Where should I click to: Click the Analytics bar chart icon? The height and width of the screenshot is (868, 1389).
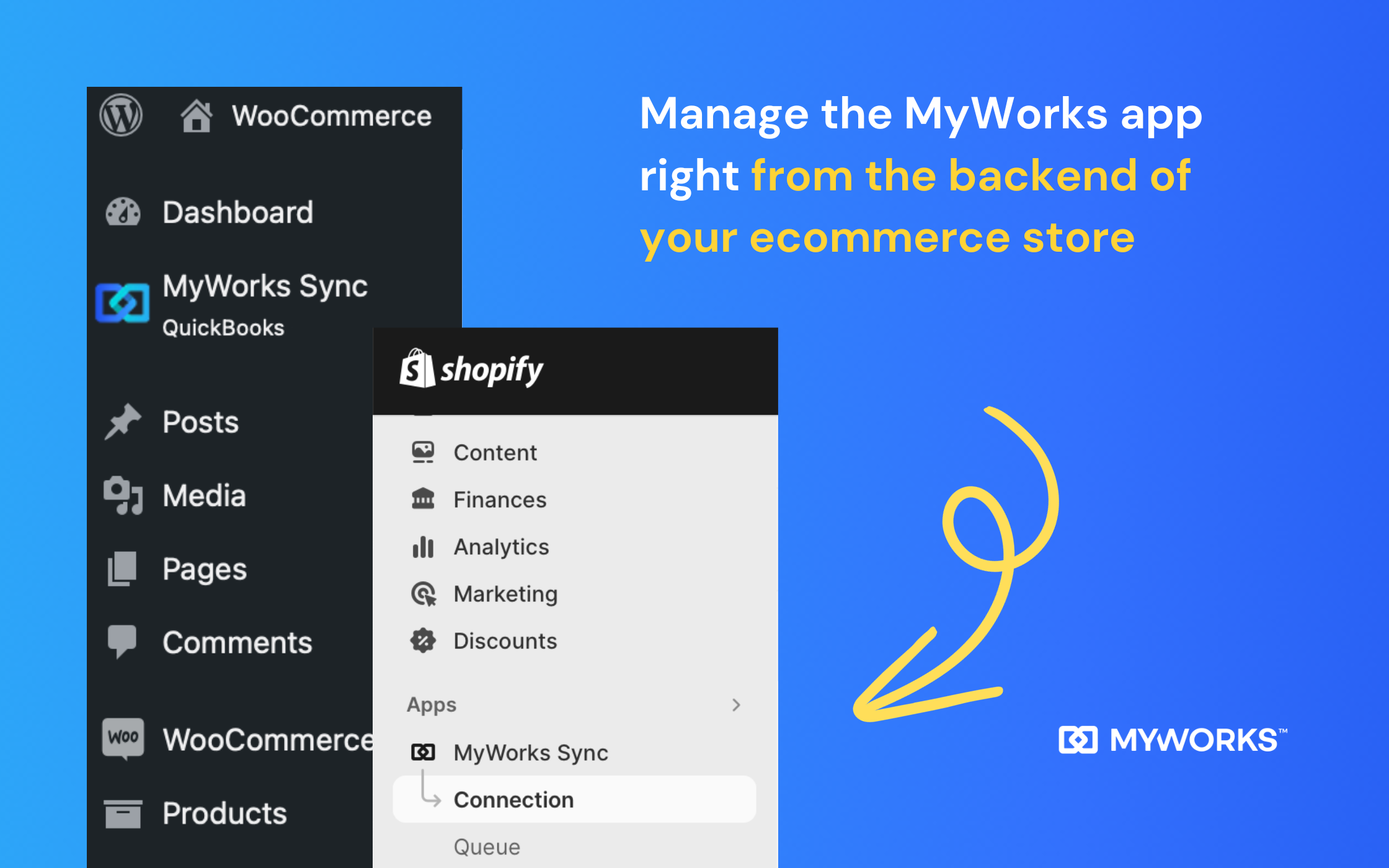pyautogui.click(x=423, y=547)
